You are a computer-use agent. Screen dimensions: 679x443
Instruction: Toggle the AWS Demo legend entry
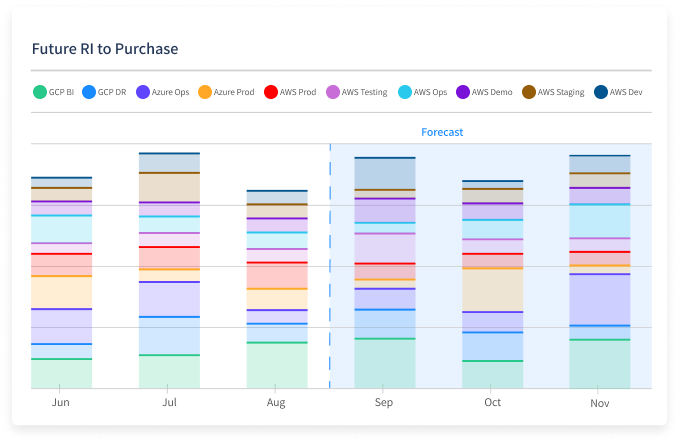[484, 92]
